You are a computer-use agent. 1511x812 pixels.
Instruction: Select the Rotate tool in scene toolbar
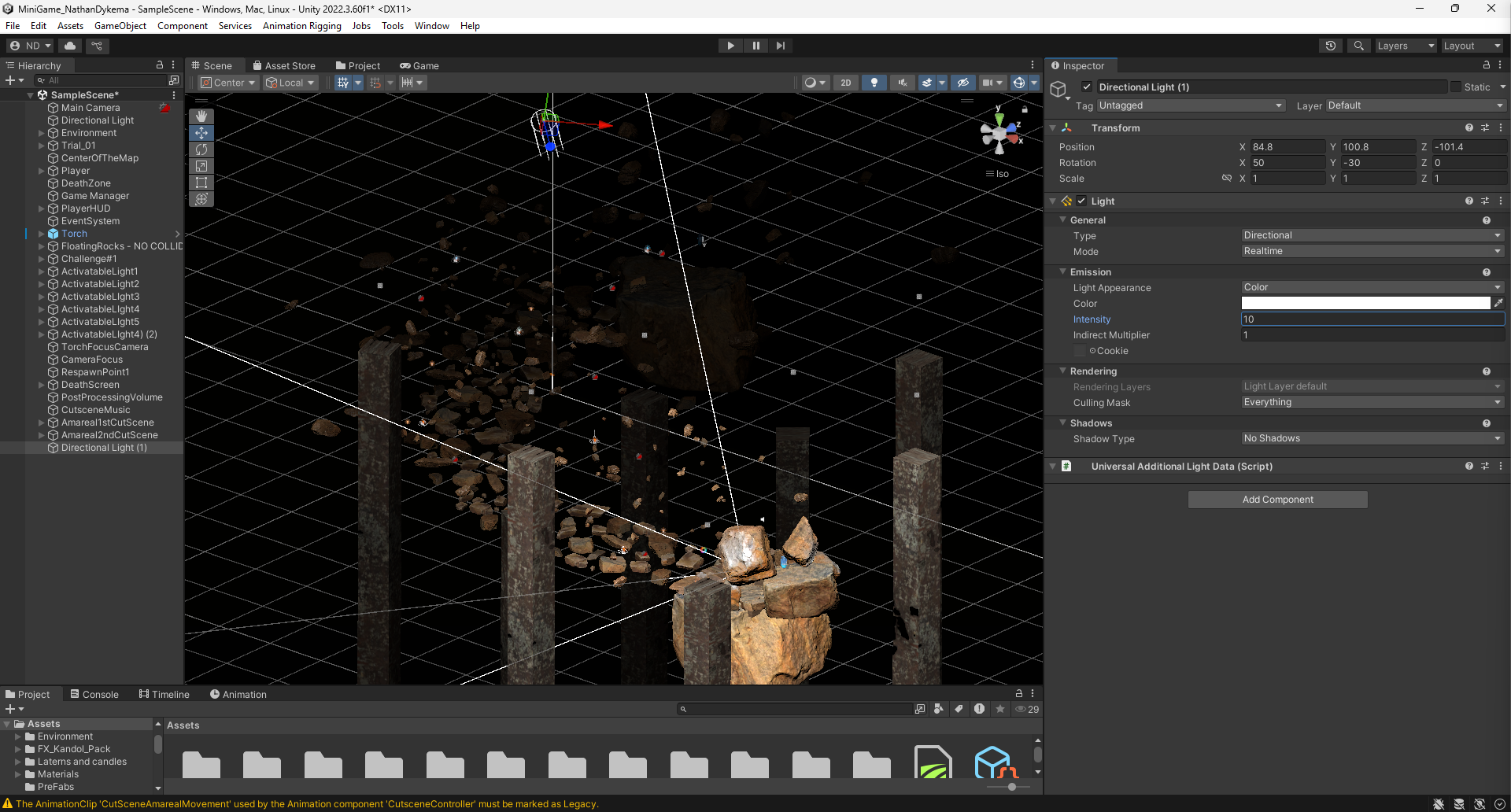coord(201,149)
